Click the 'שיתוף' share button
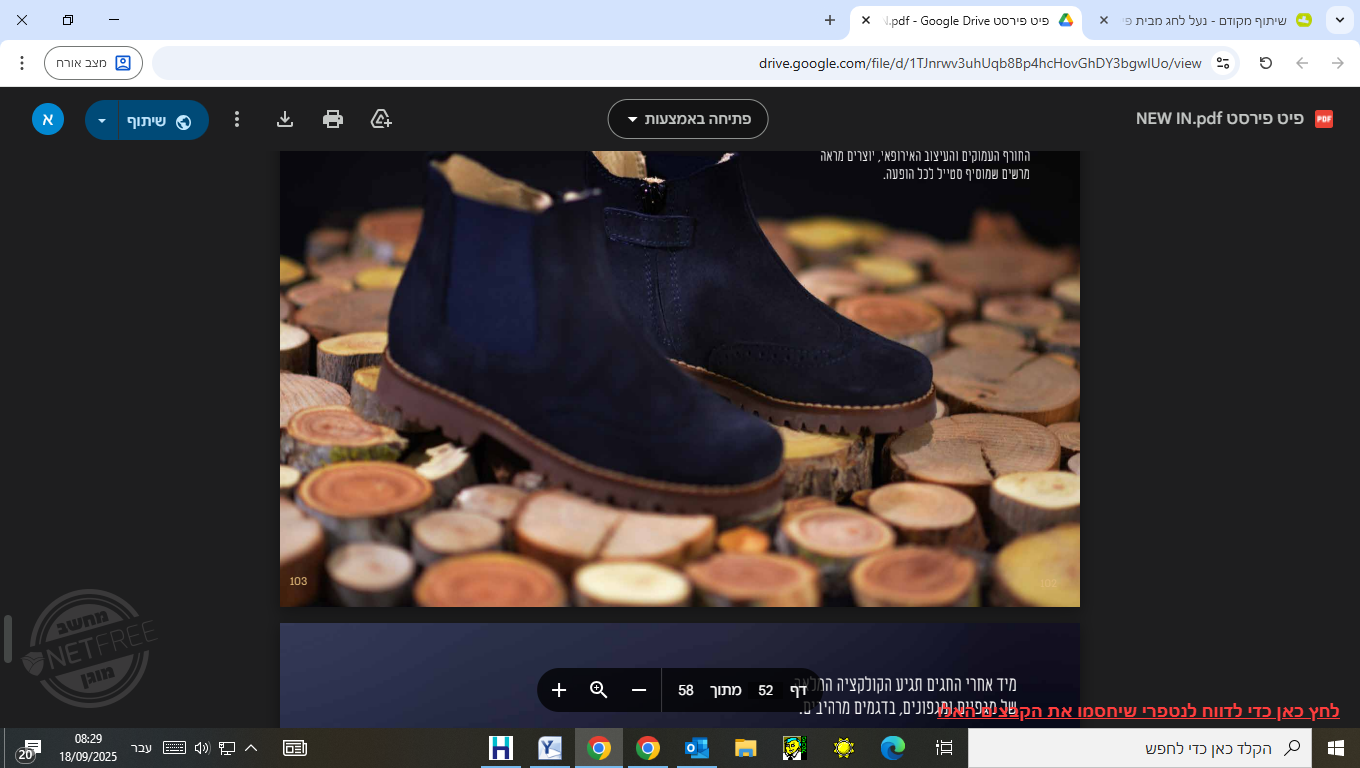 (x=158, y=121)
